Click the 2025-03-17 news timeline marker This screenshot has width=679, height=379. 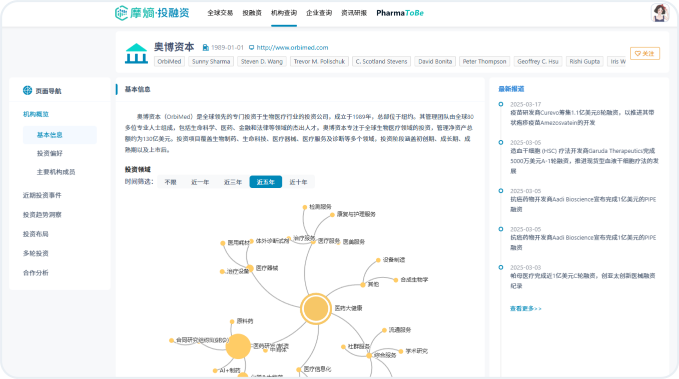pos(501,104)
